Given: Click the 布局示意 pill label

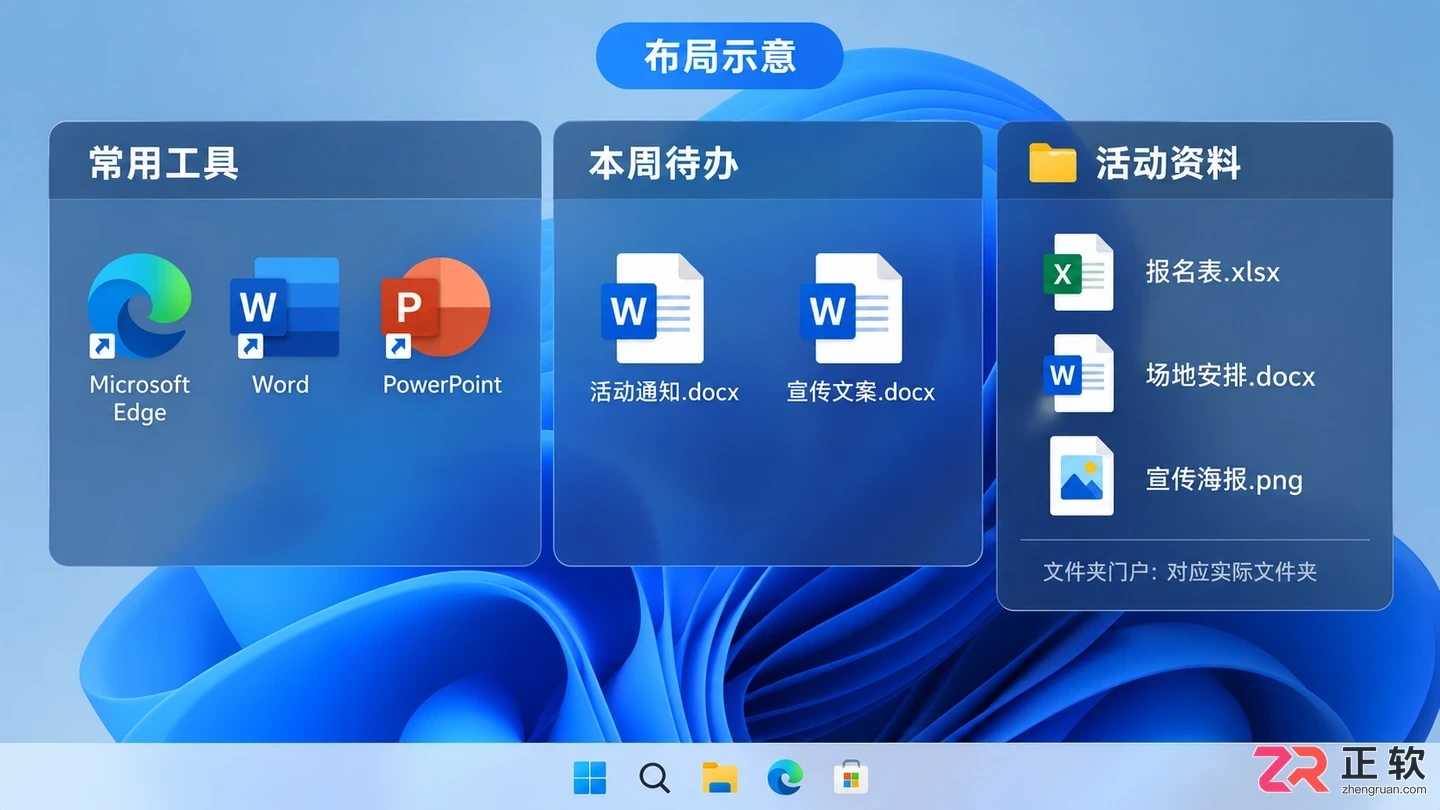Looking at the screenshot, I should (x=720, y=56).
